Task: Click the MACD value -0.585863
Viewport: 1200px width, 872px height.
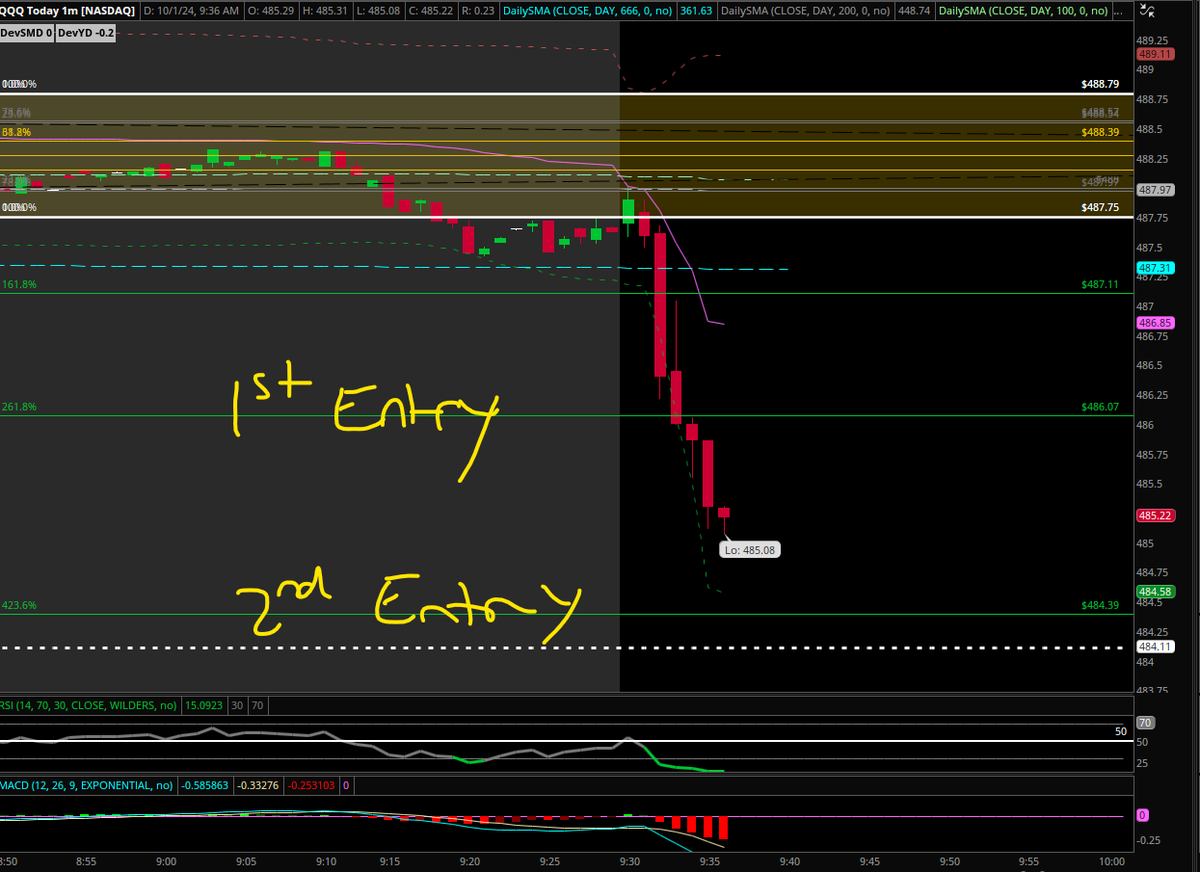Action: point(205,785)
